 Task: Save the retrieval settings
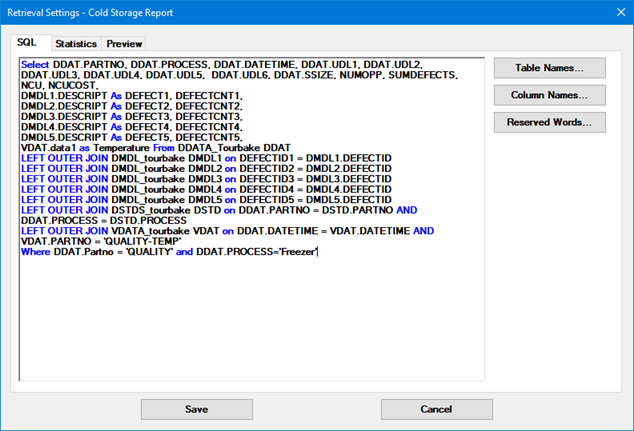click(x=196, y=409)
